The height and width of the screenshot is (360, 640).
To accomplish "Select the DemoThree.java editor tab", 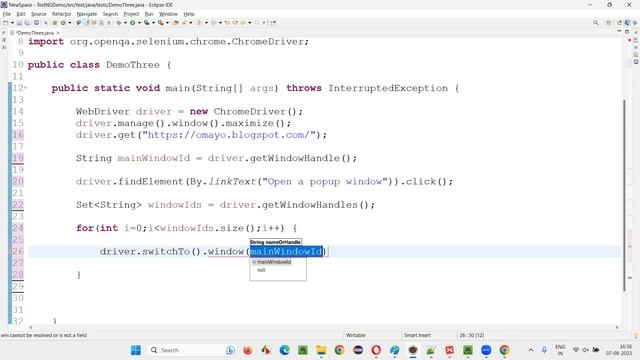I will coord(35,33).
